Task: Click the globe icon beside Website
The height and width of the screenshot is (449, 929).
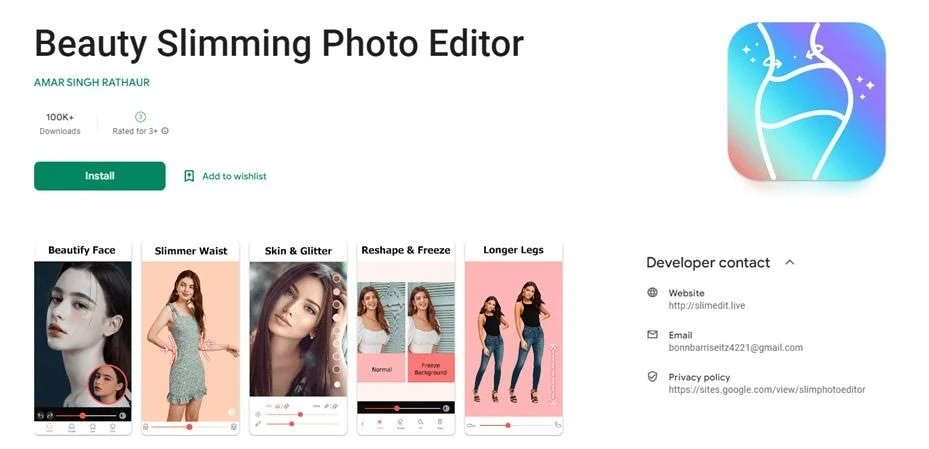Action: (652, 293)
